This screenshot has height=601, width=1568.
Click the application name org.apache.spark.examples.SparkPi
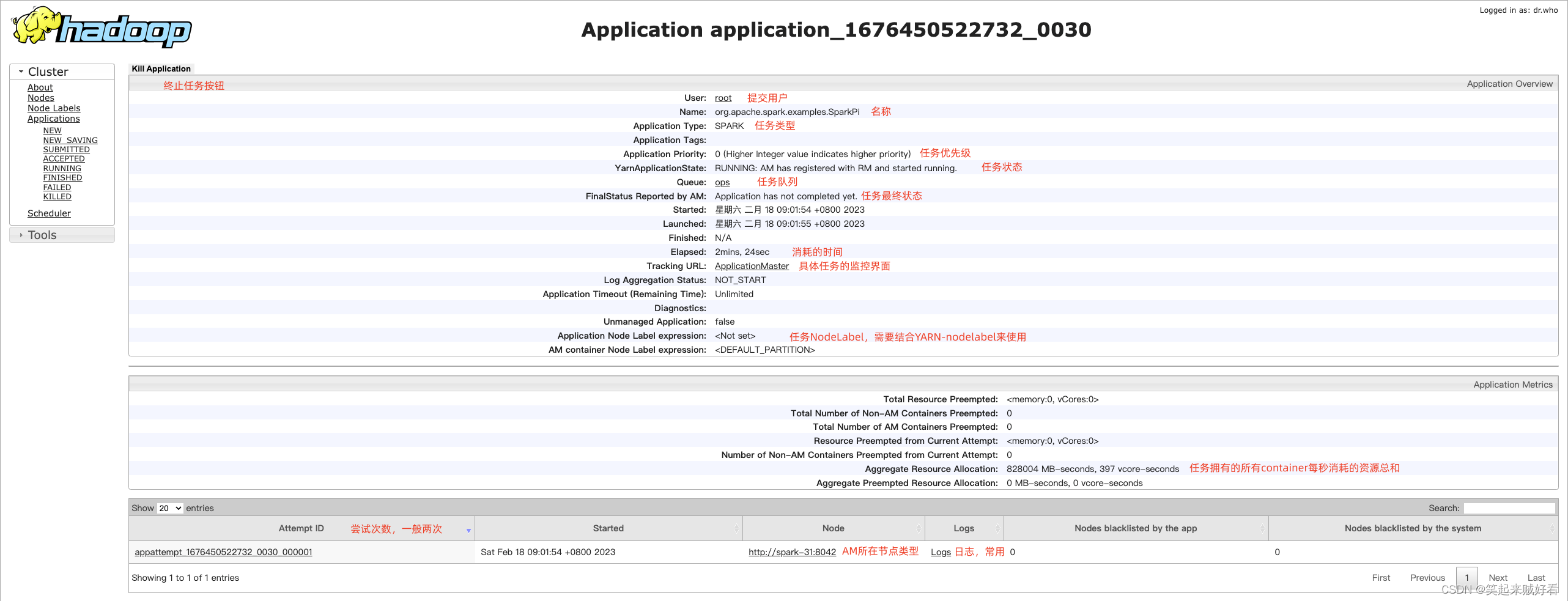(787, 112)
